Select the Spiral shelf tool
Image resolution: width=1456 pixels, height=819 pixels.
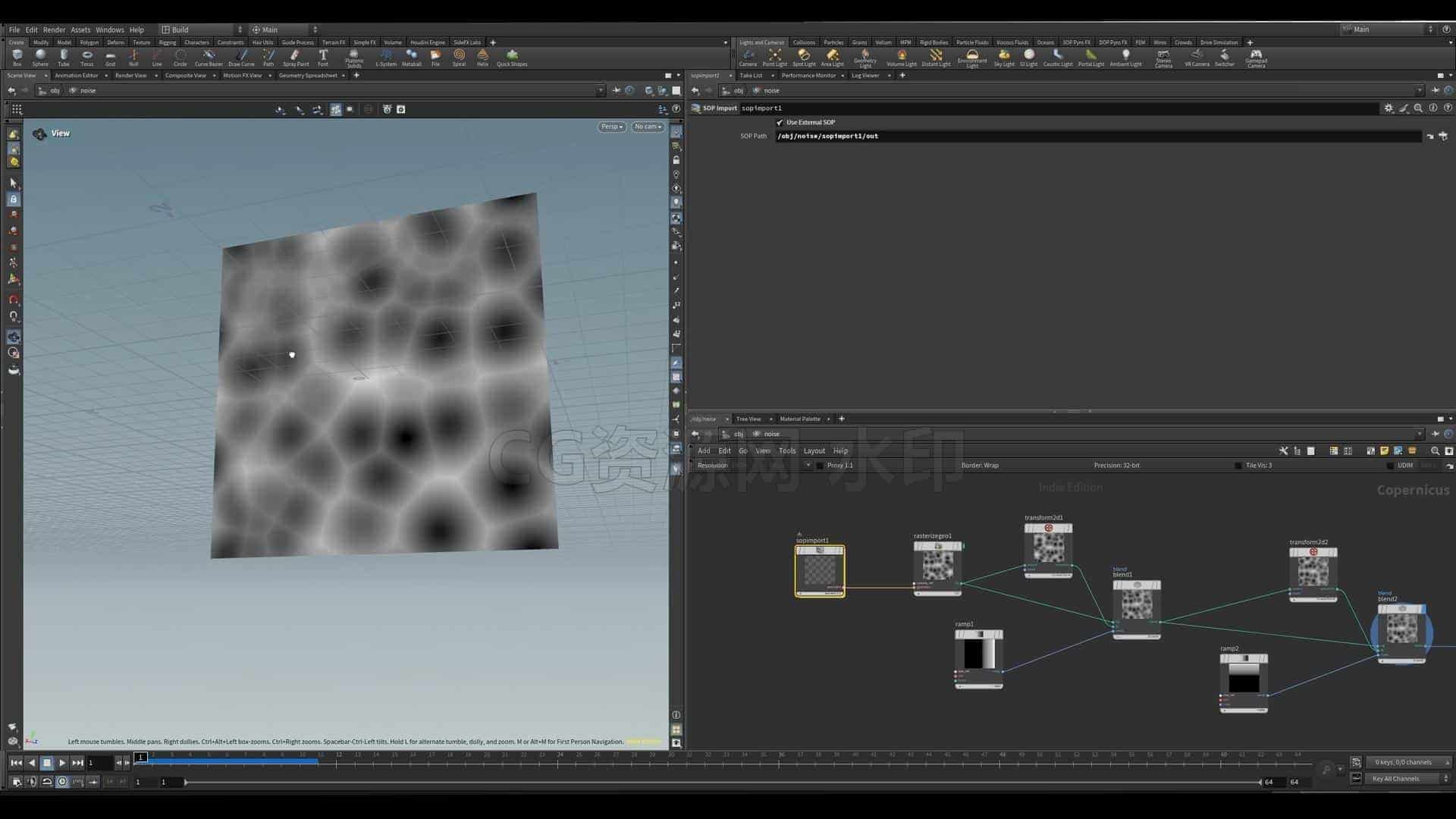coord(459,58)
